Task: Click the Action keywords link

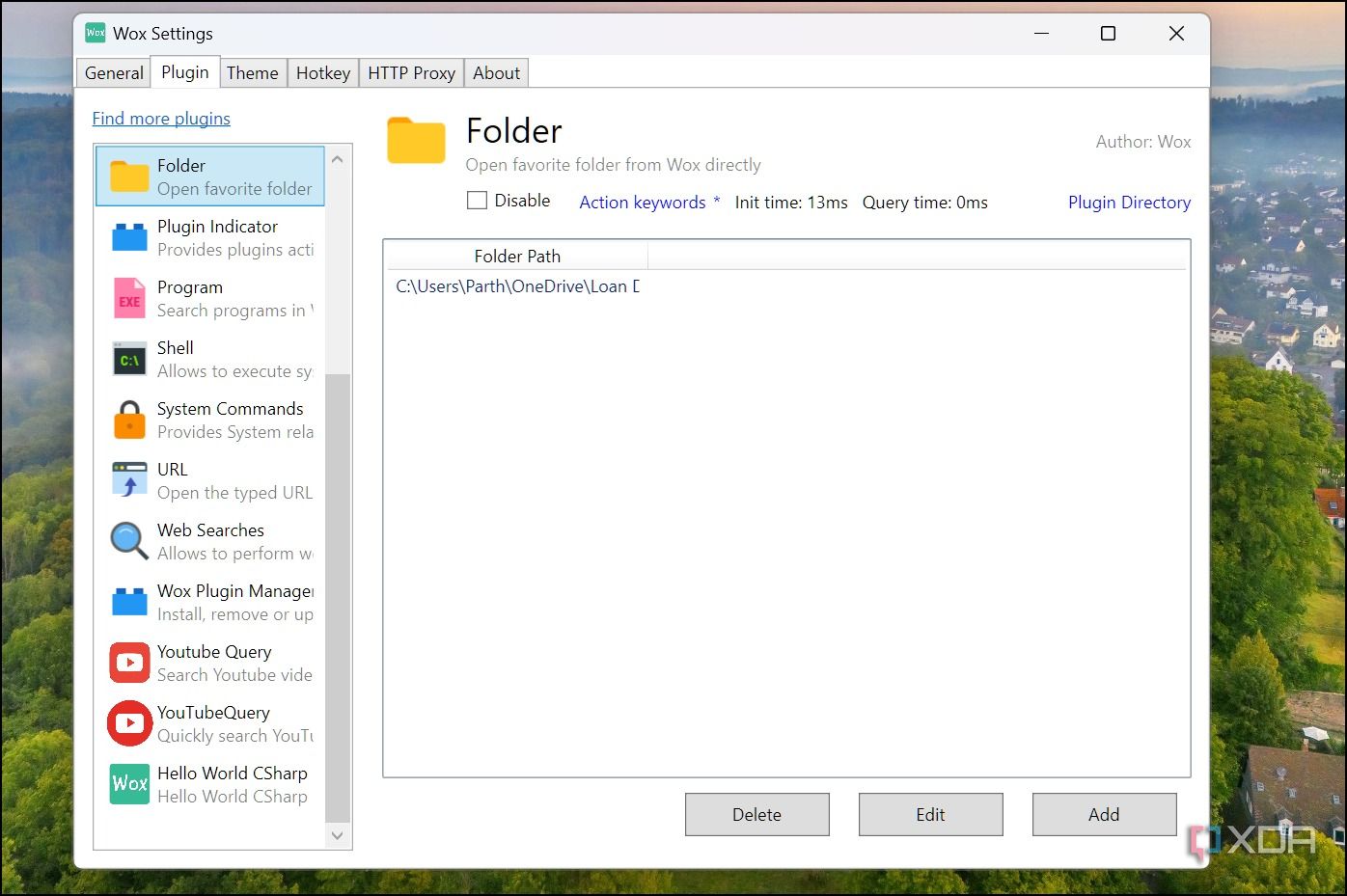Action: 643,203
